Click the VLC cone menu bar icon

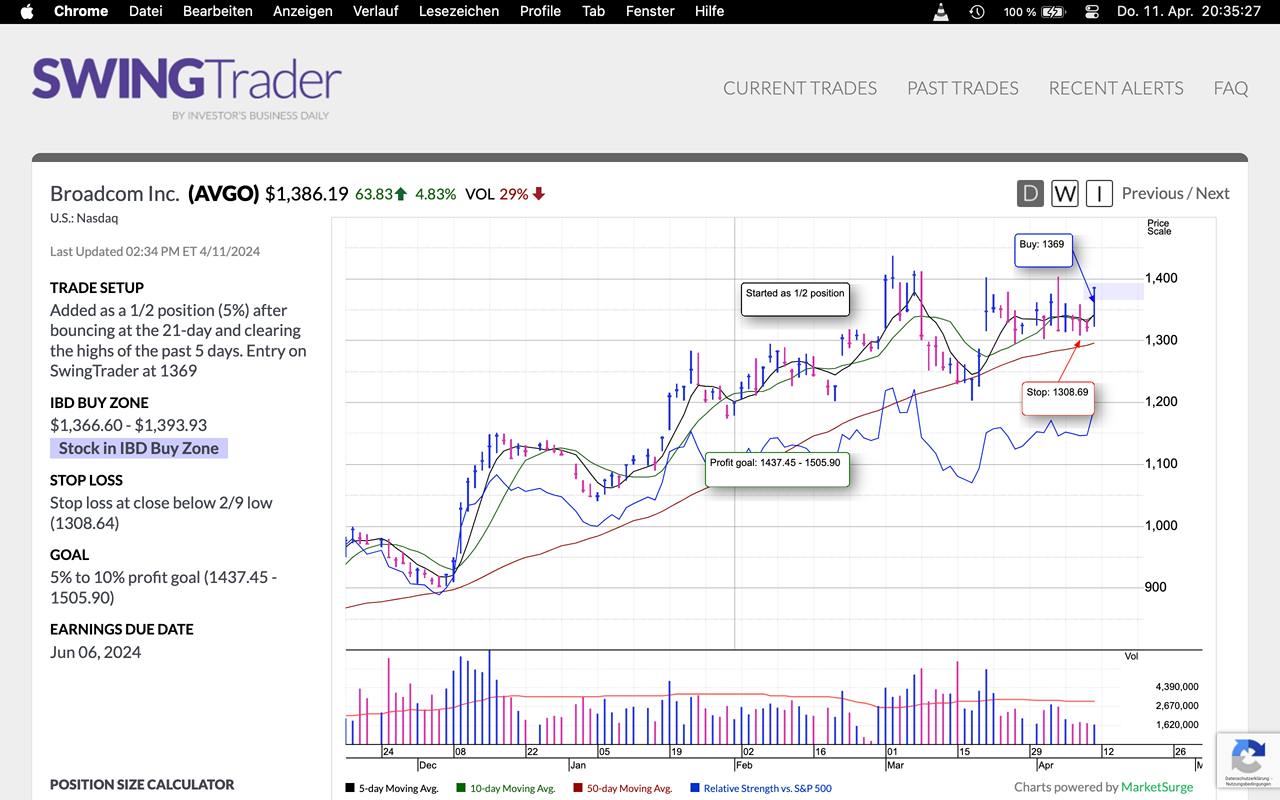coord(941,11)
